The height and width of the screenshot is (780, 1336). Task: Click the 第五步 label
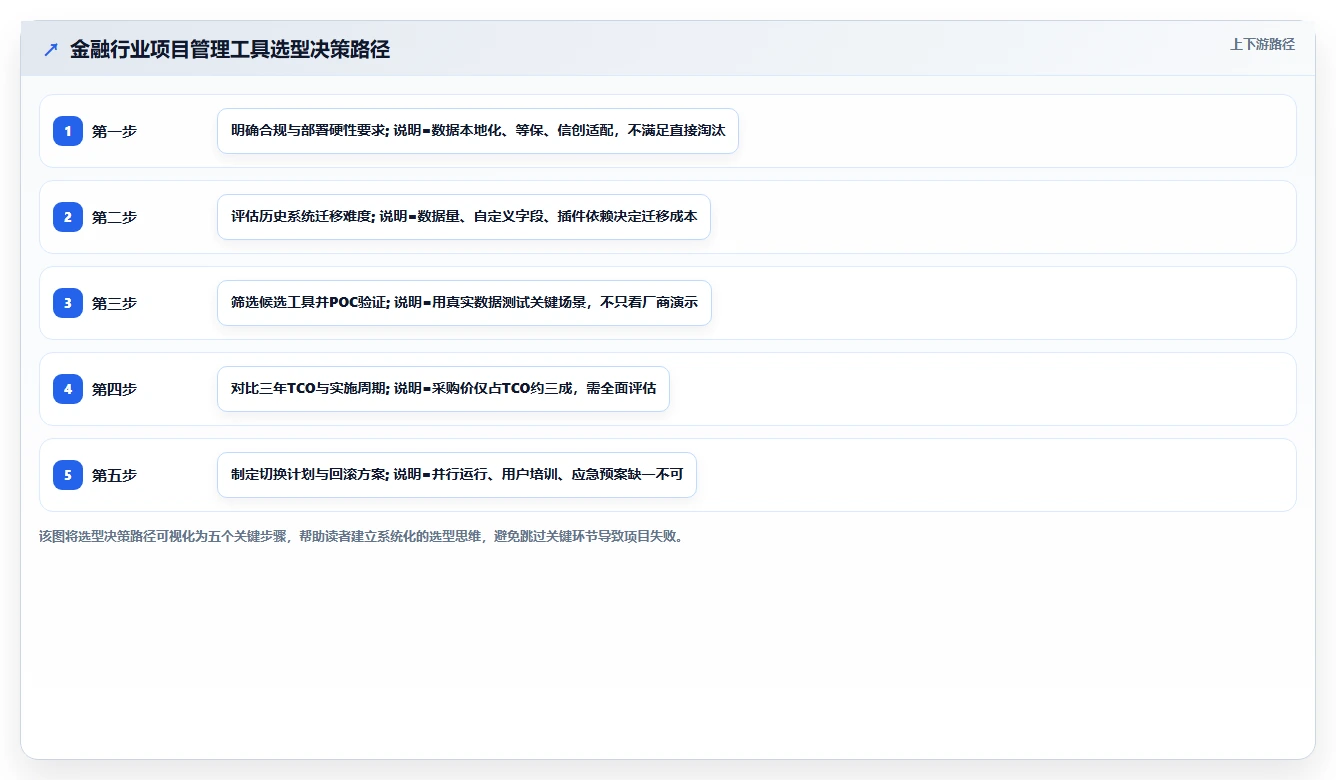114,475
